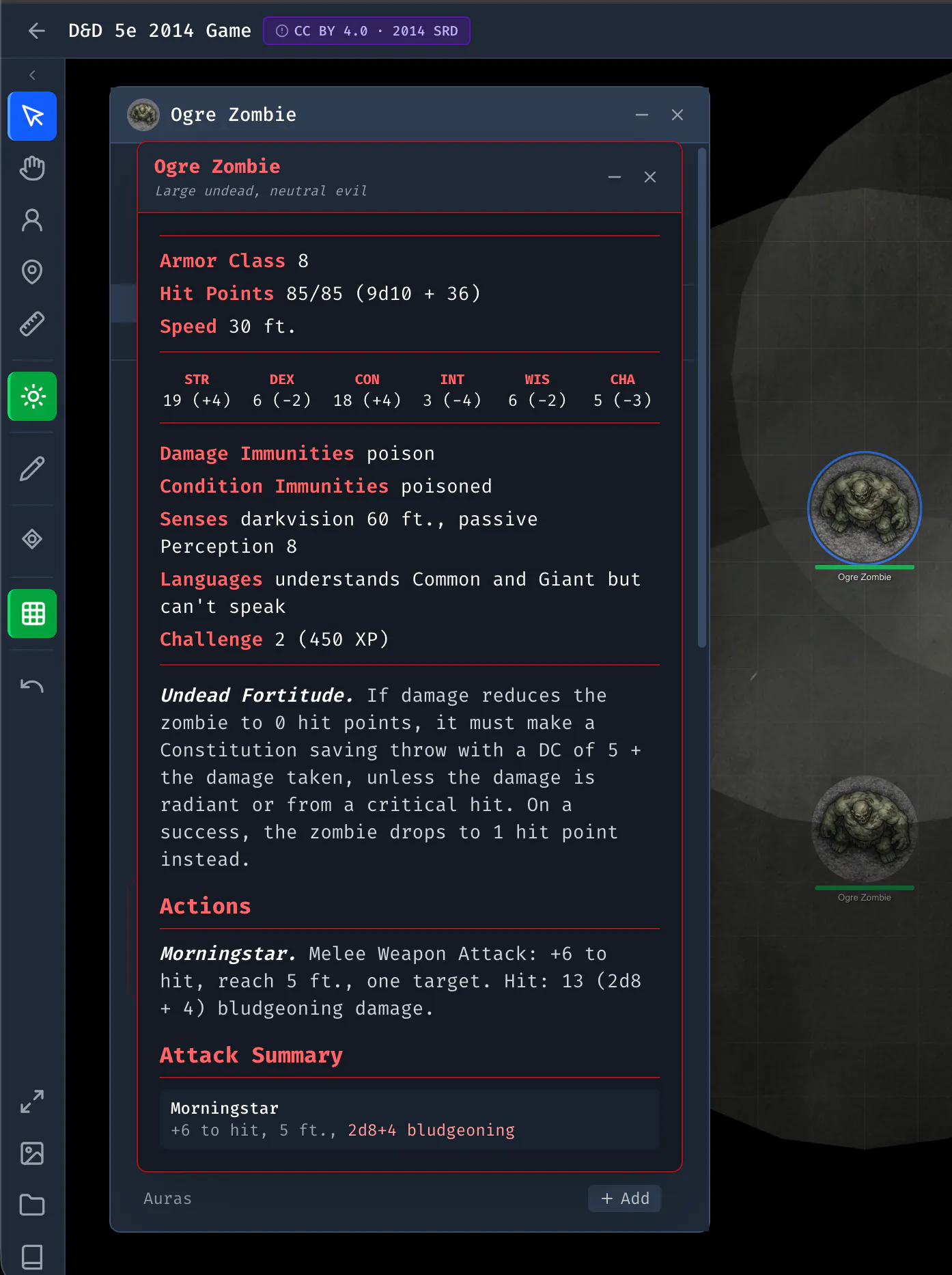
Task: Open the book journal icon at the bottom of the sidebar
Action: point(32,1257)
